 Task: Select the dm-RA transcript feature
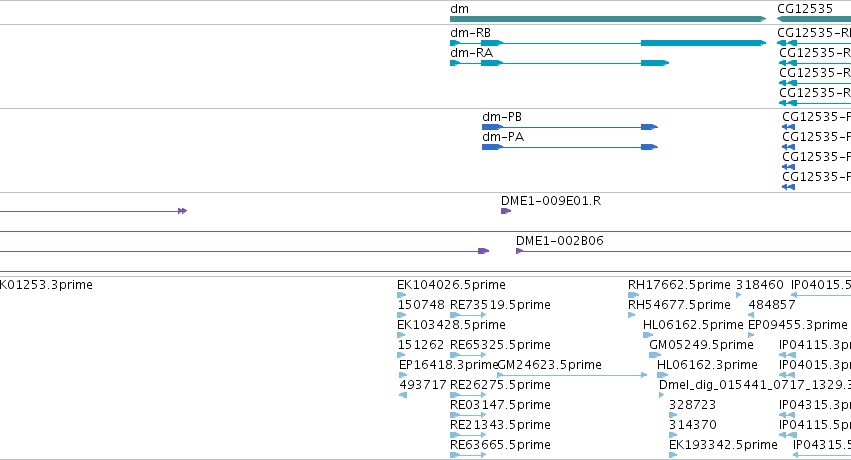560,63
